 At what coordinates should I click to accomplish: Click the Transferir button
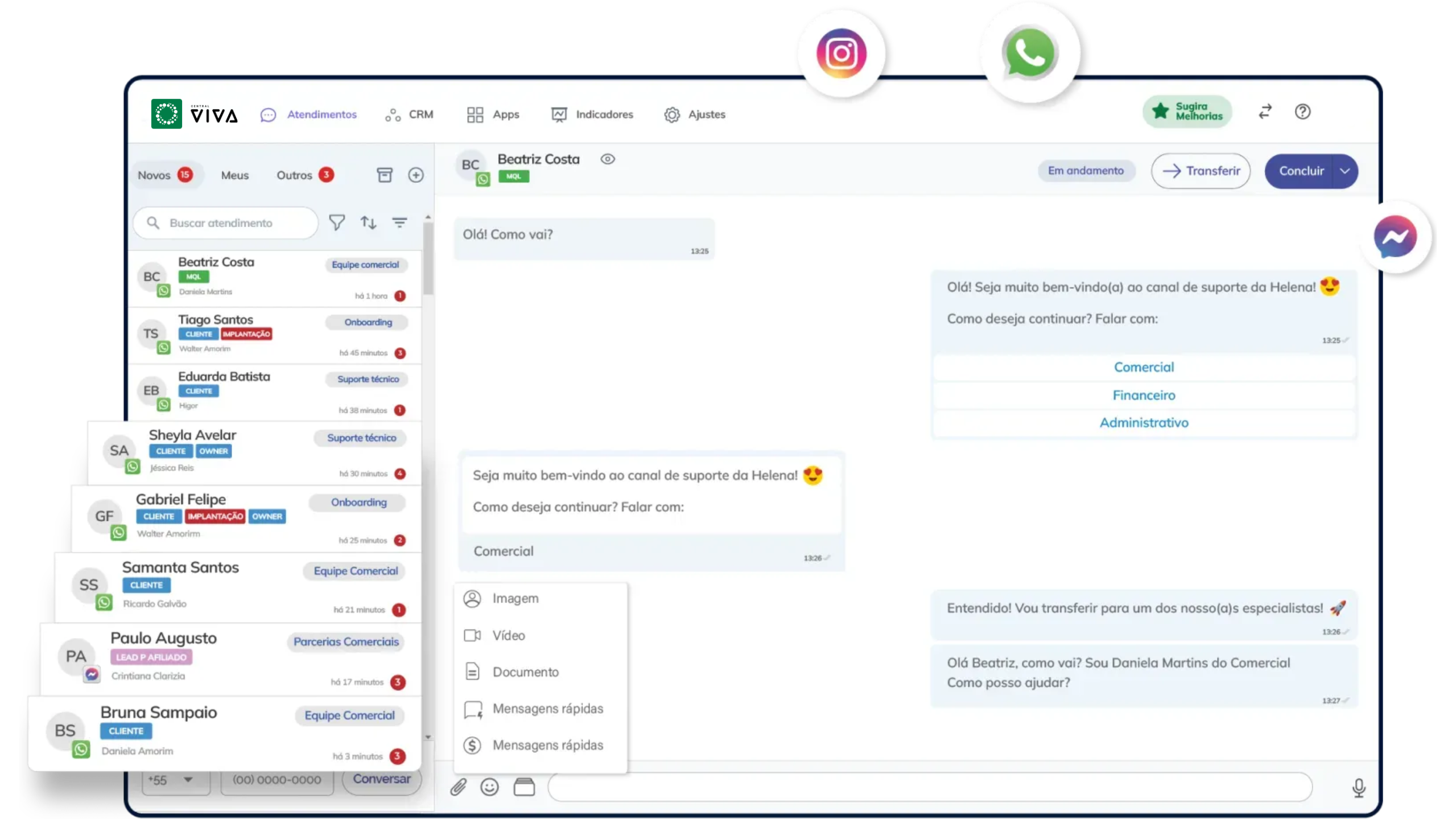coord(1201,171)
